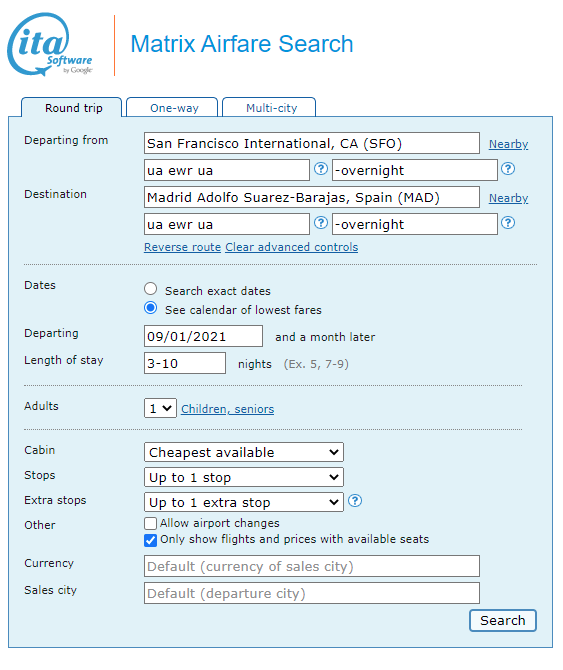This screenshot has height=670, width=563.
Task: Select Search exact dates option
Action: (150, 289)
